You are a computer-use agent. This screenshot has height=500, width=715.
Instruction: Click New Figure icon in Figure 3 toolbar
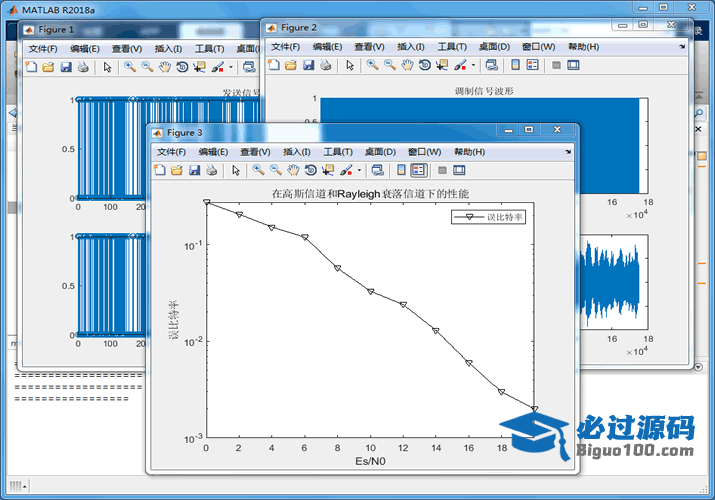[160, 170]
